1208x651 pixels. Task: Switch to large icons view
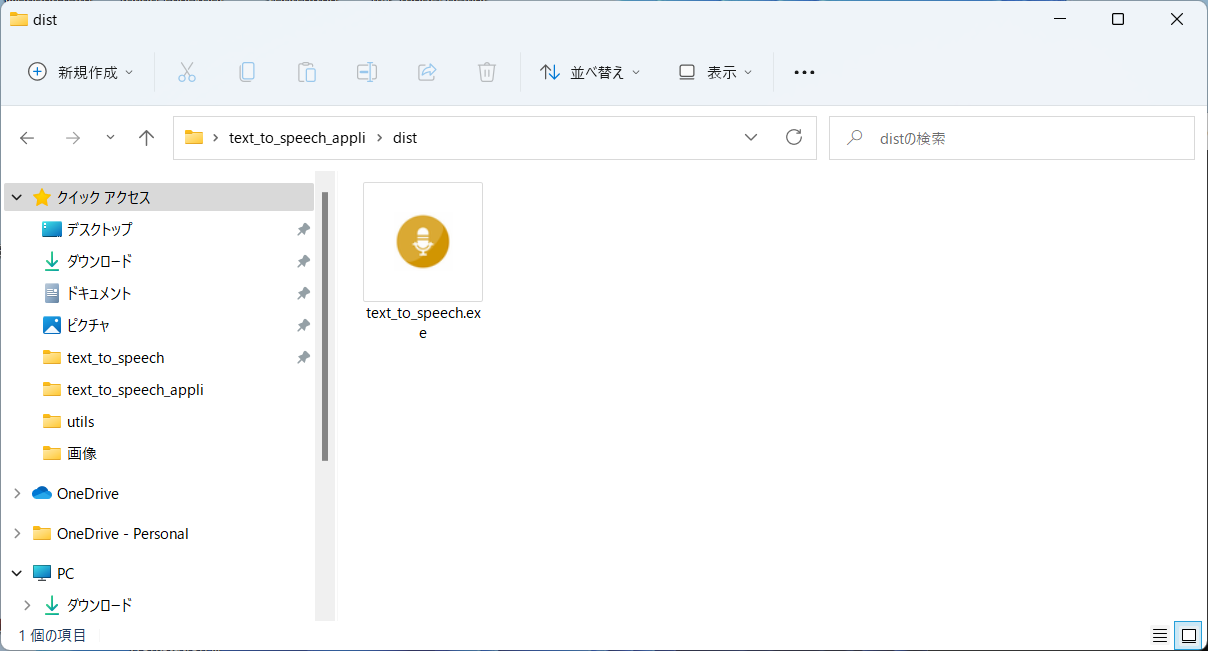[x=1188, y=635]
